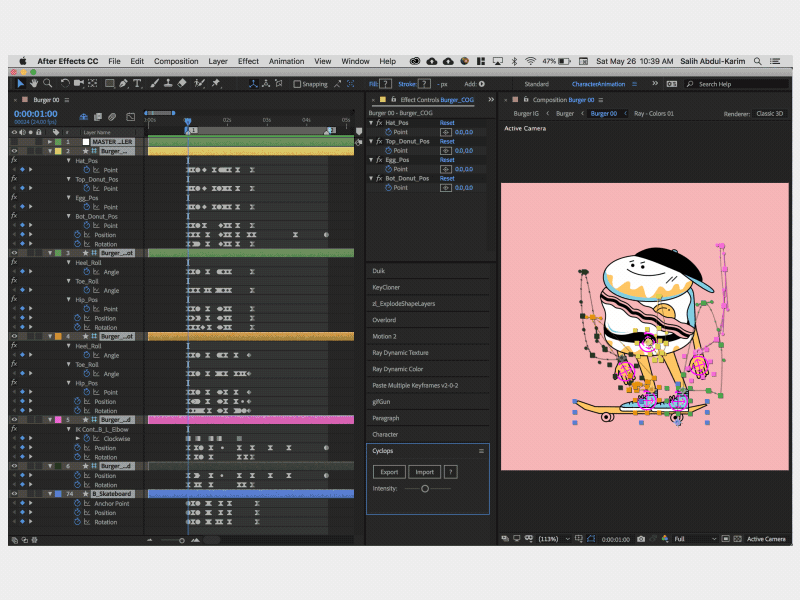Click the Export button in Cyclops panel

pyautogui.click(x=389, y=471)
